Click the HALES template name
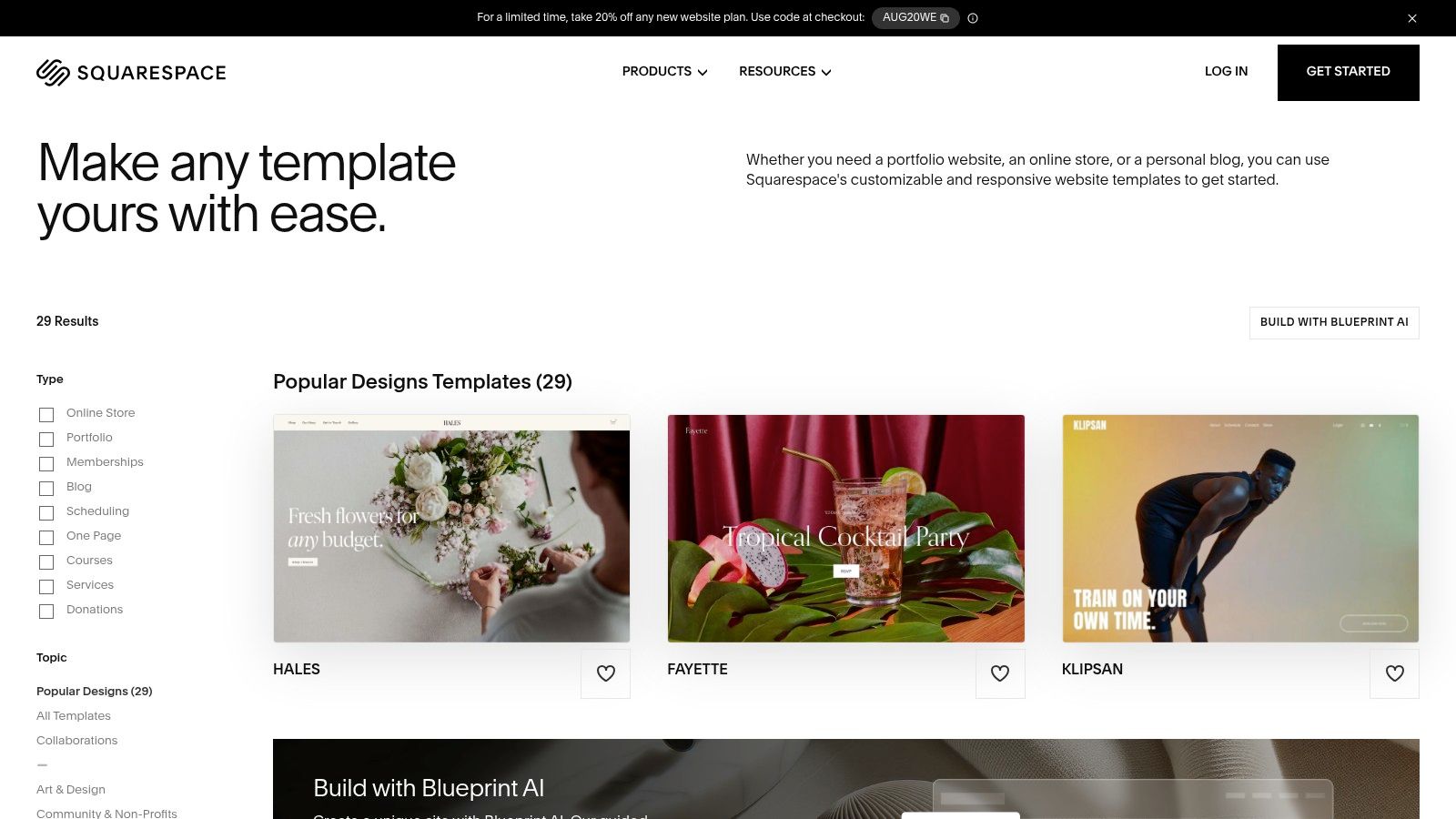The height and width of the screenshot is (819, 1456). (x=297, y=669)
